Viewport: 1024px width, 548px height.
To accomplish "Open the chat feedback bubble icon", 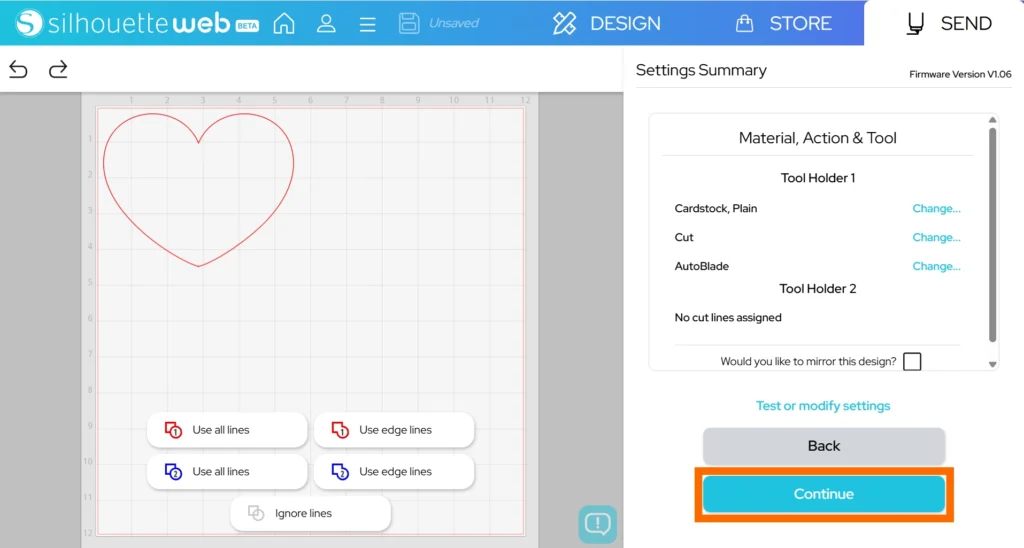I will pos(597,523).
